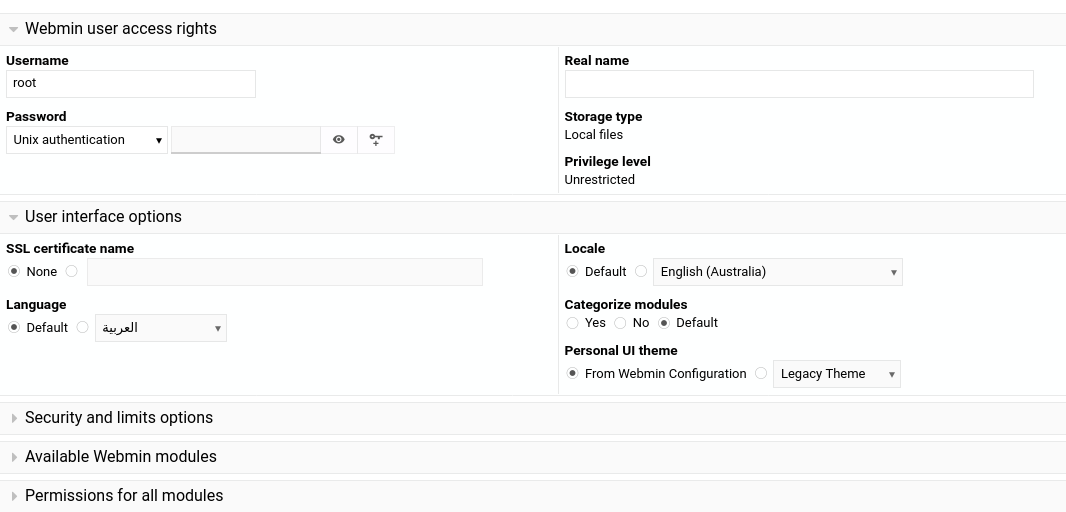Show password with the eye icon

pyautogui.click(x=339, y=140)
